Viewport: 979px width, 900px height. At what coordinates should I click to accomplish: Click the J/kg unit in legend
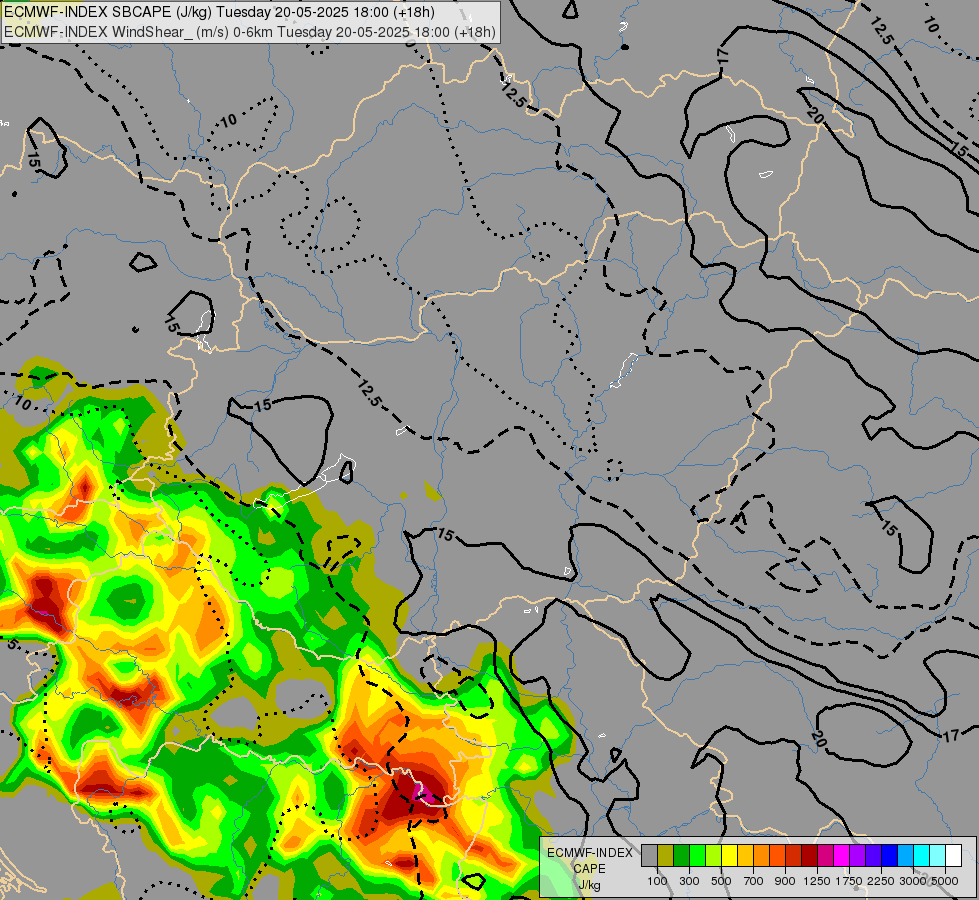[589, 885]
